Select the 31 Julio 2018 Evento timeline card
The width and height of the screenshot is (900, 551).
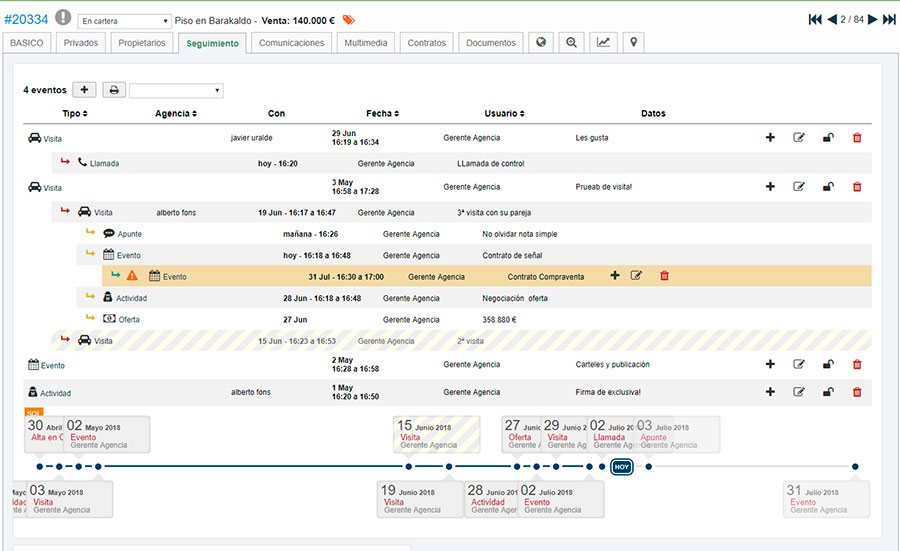tap(827, 499)
